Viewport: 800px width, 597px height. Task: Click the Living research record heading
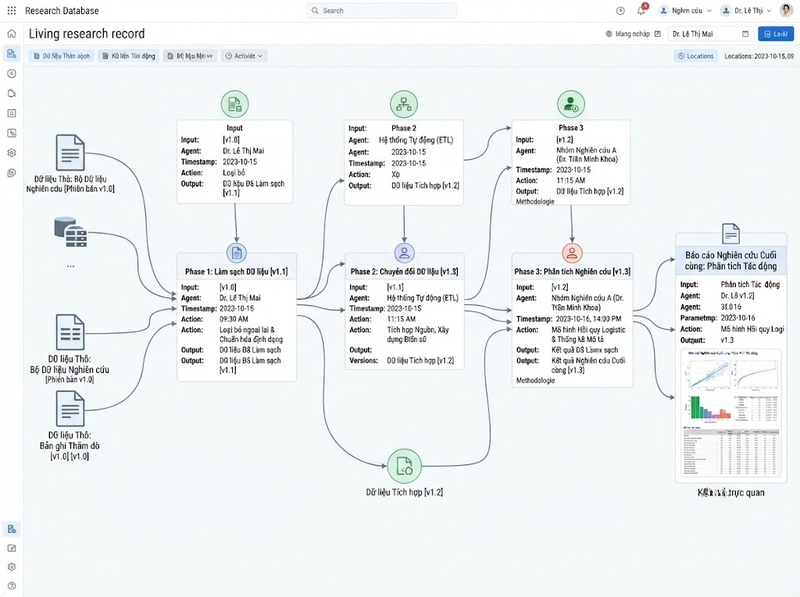point(87,34)
